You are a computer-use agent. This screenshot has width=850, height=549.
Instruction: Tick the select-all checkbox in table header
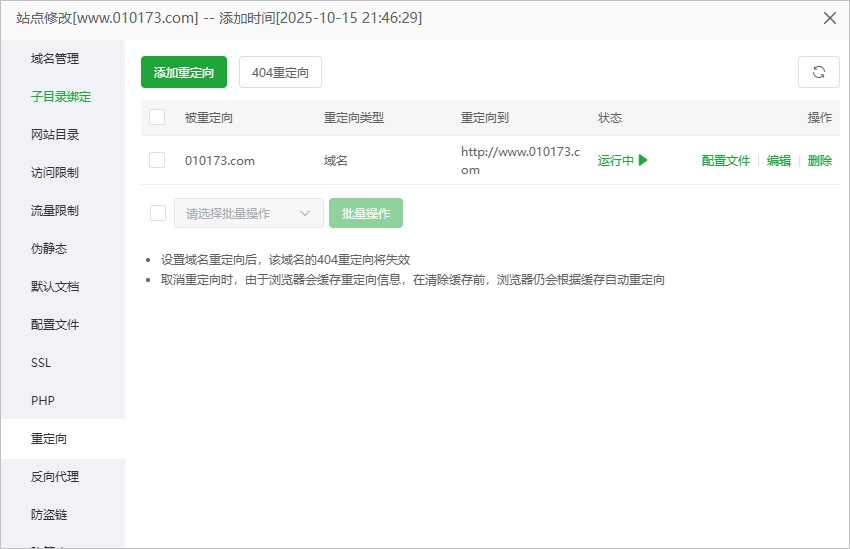pyautogui.click(x=157, y=117)
